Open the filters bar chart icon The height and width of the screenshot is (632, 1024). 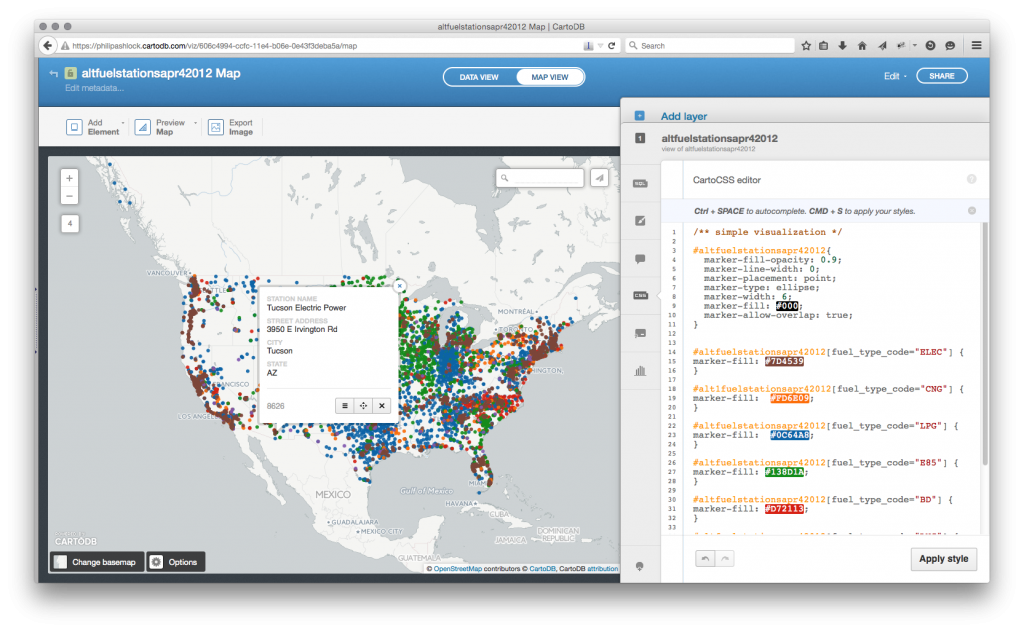click(640, 371)
